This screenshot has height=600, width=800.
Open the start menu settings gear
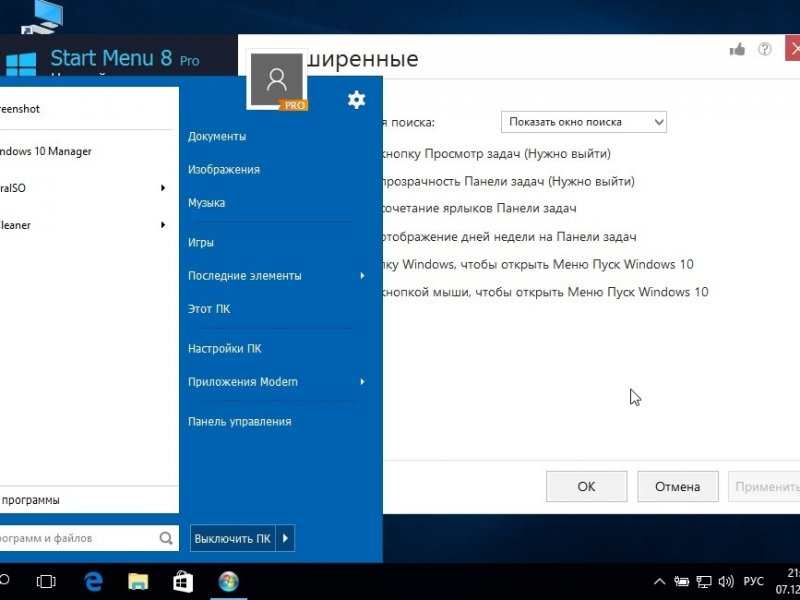pyautogui.click(x=356, y=99)
